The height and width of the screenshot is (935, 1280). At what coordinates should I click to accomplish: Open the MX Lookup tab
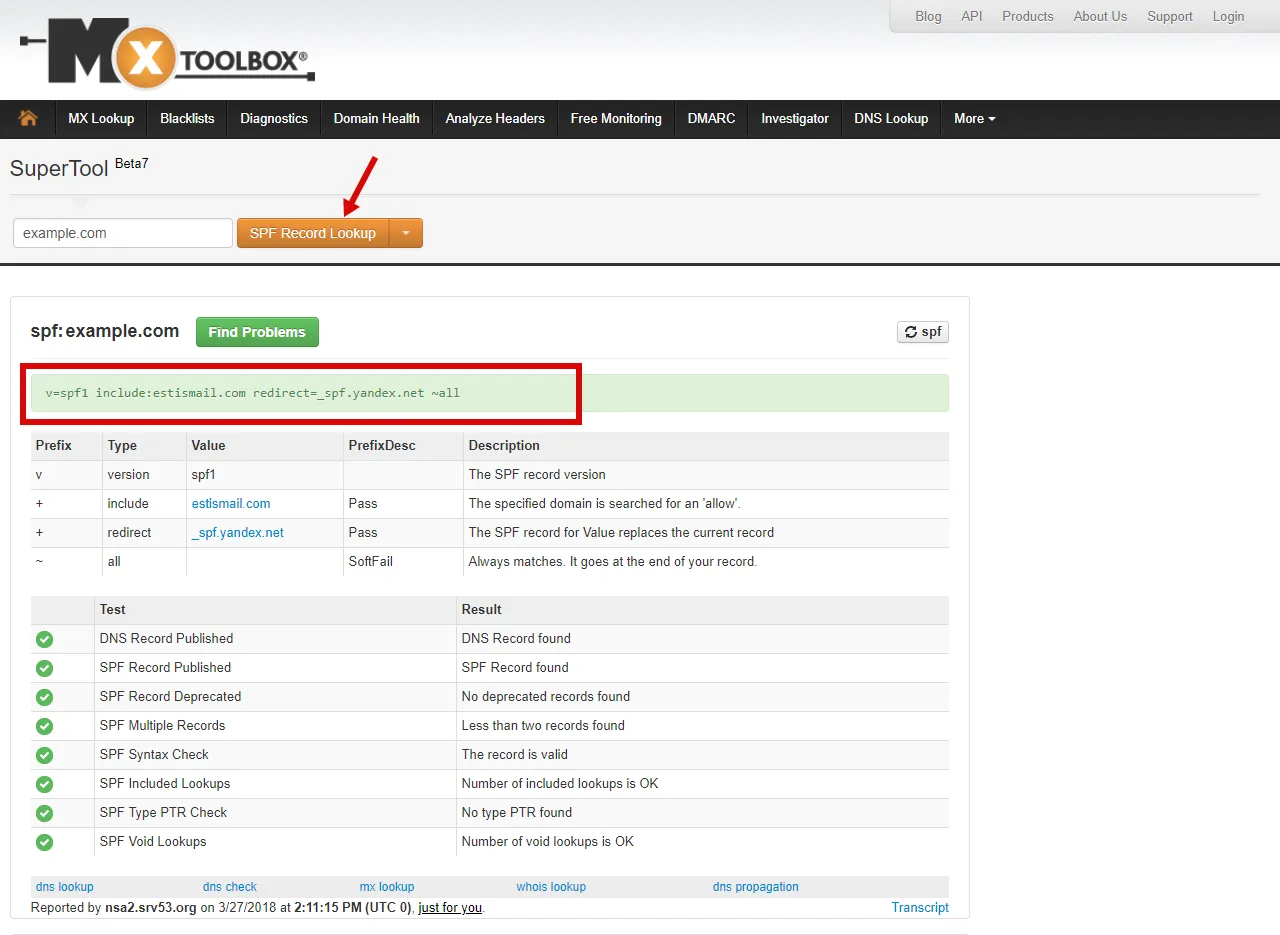point(101,118)
